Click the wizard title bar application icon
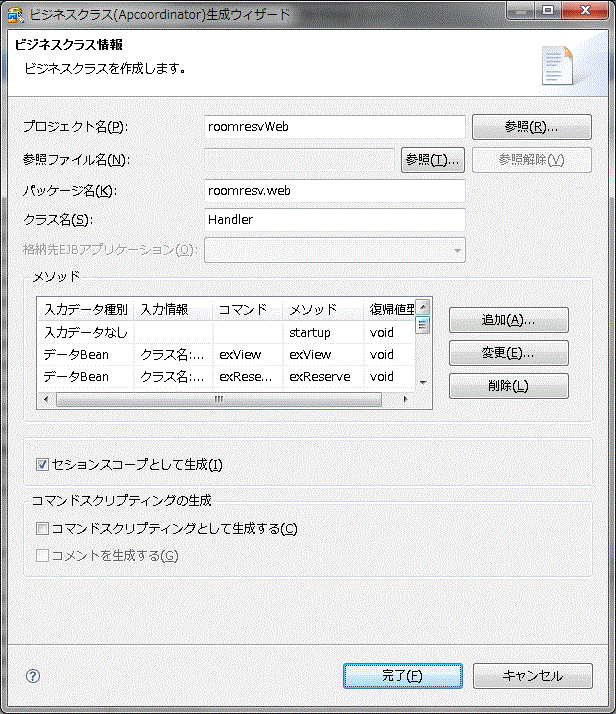 coord(15,15)
